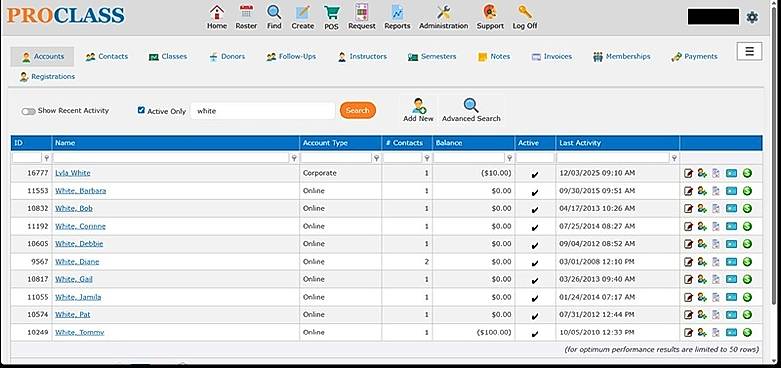Switch to the Classes tab

(168, 57)
